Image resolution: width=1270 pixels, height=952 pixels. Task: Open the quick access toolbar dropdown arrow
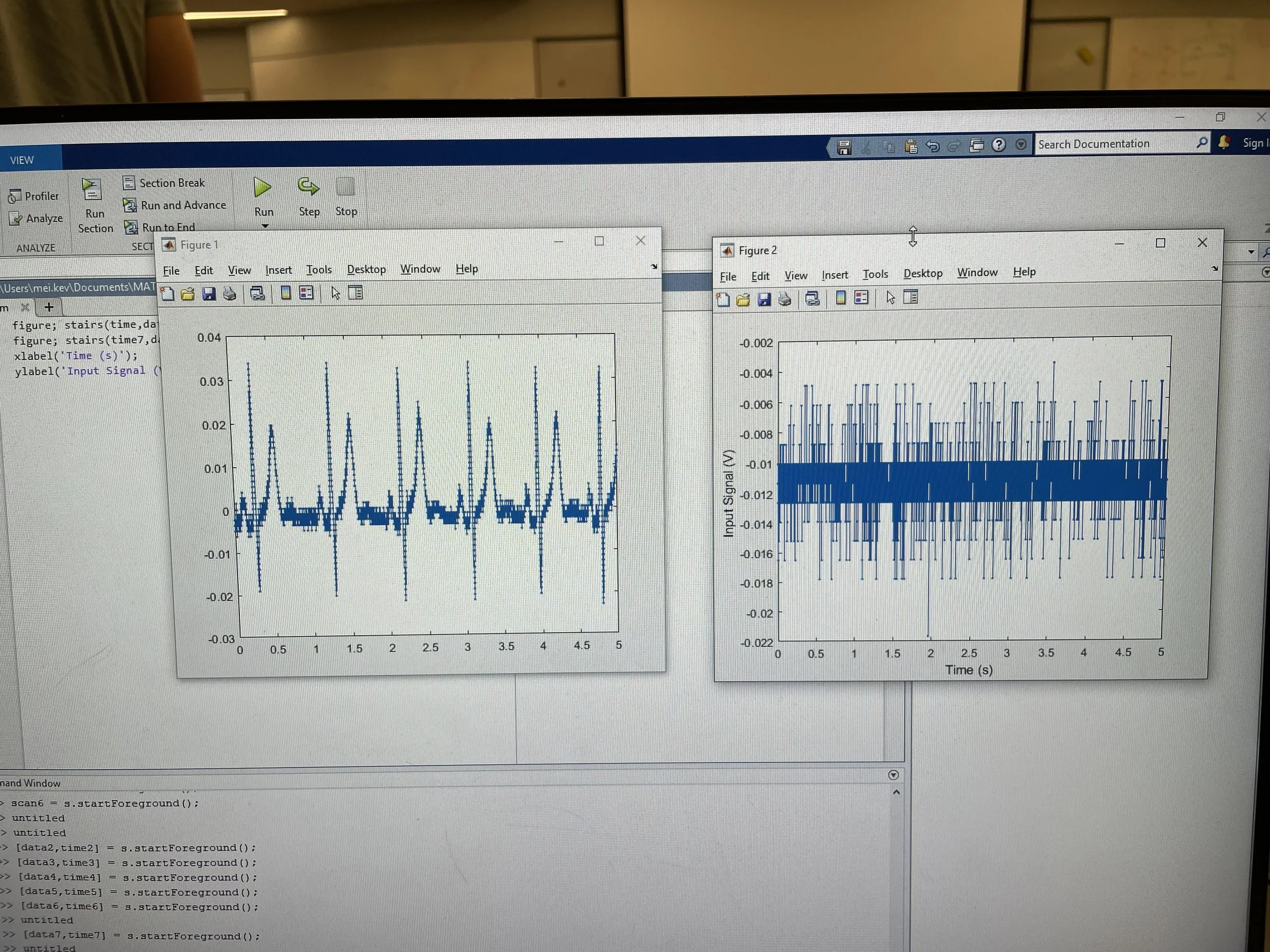point(1020,145)
